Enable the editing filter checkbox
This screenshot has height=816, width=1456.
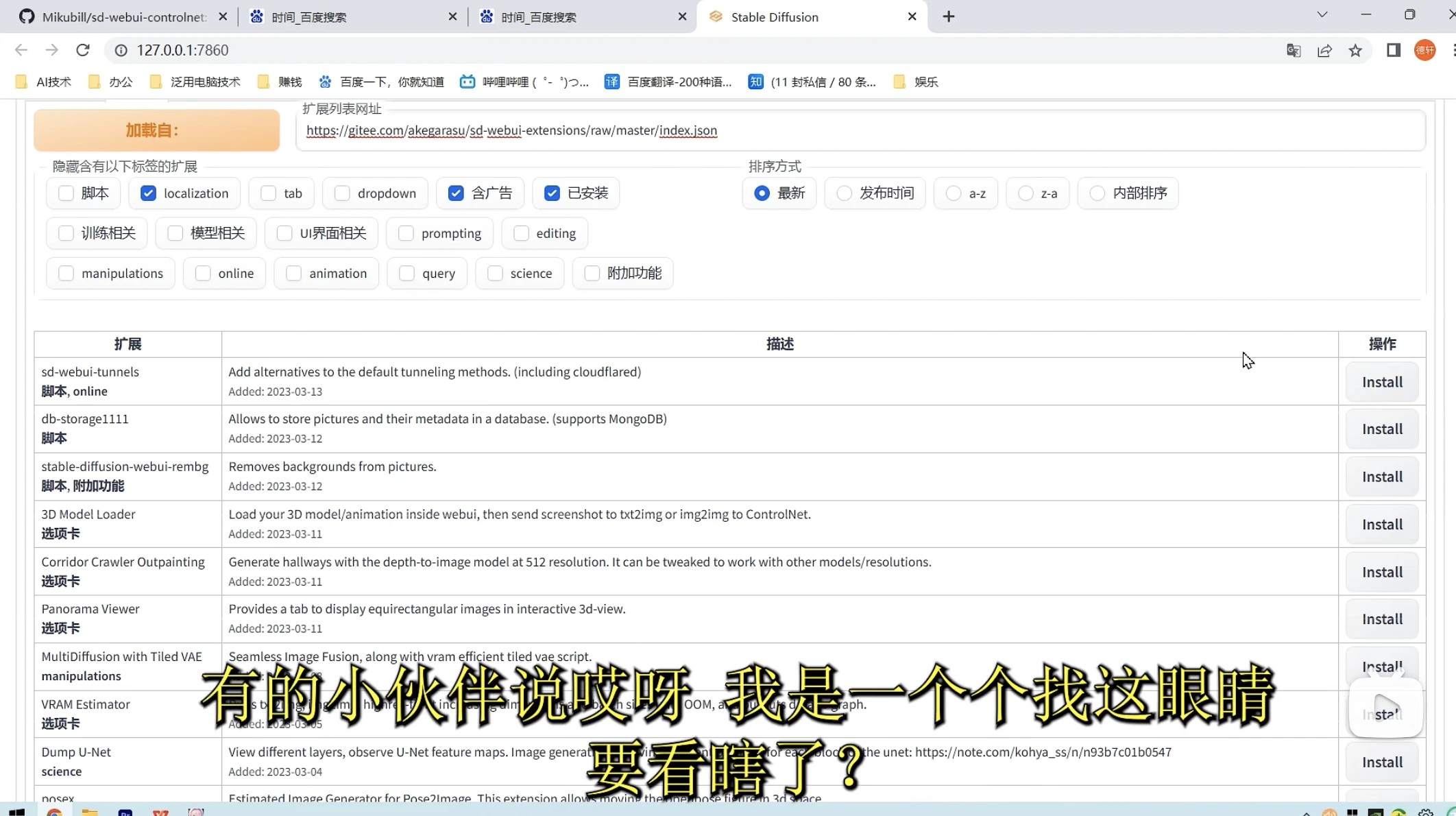pos(521,233)
